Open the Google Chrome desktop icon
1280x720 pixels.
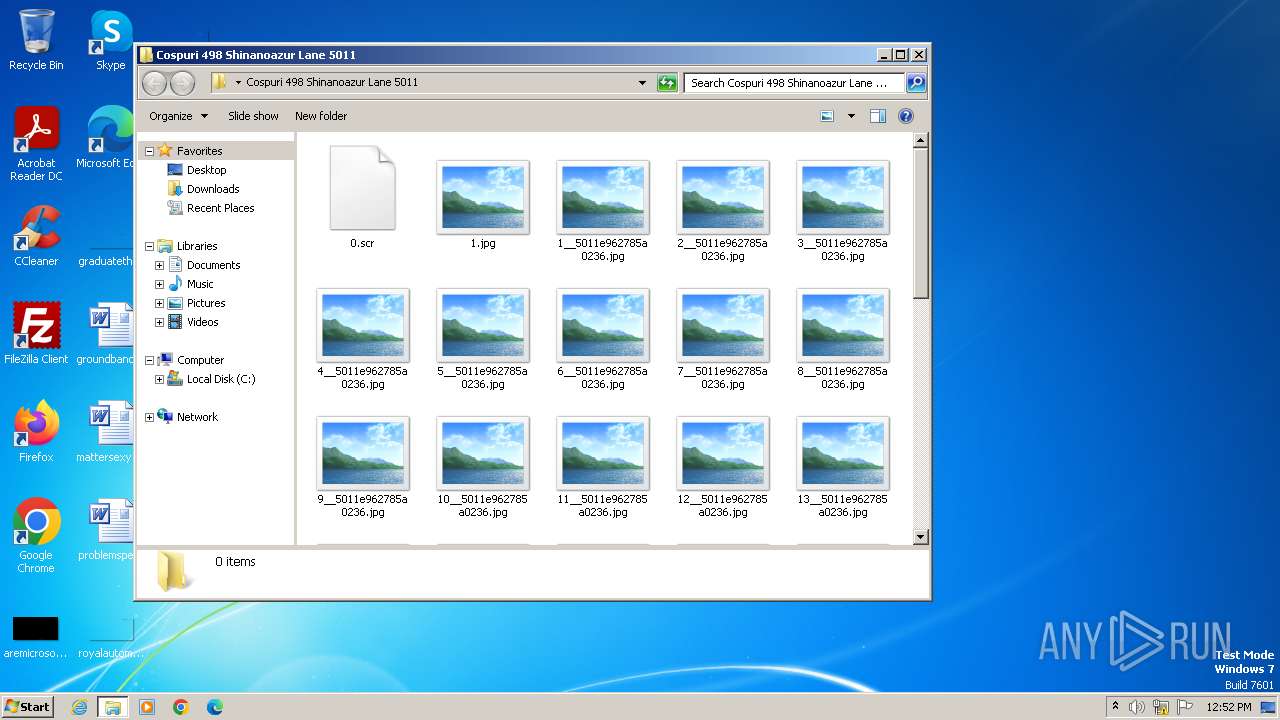tap(36, 536)
